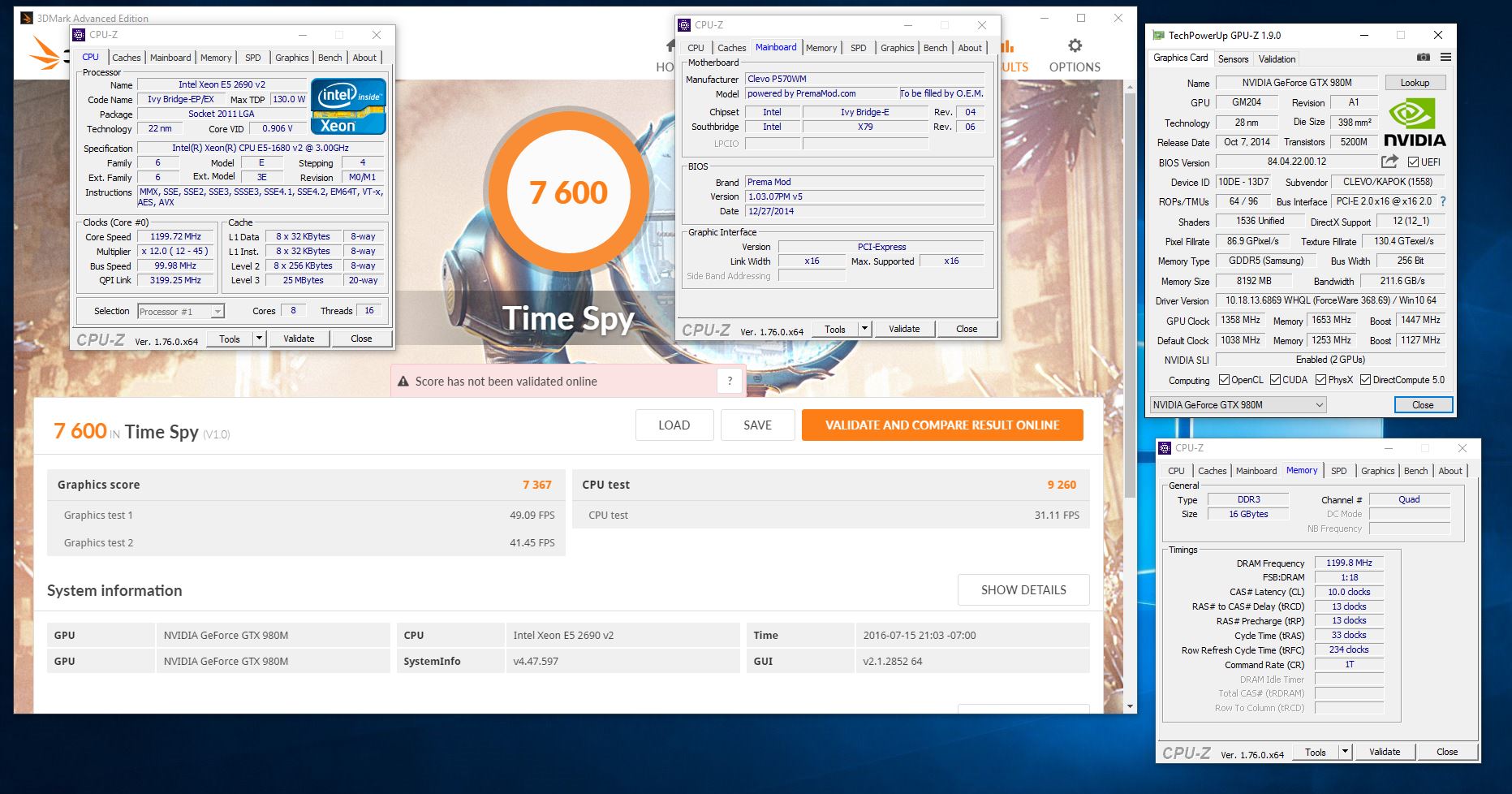This screenshot has height=794, width=1512.
Task: Click the Core Speed value 1199.72 MHz
Action: pos(175,237)
